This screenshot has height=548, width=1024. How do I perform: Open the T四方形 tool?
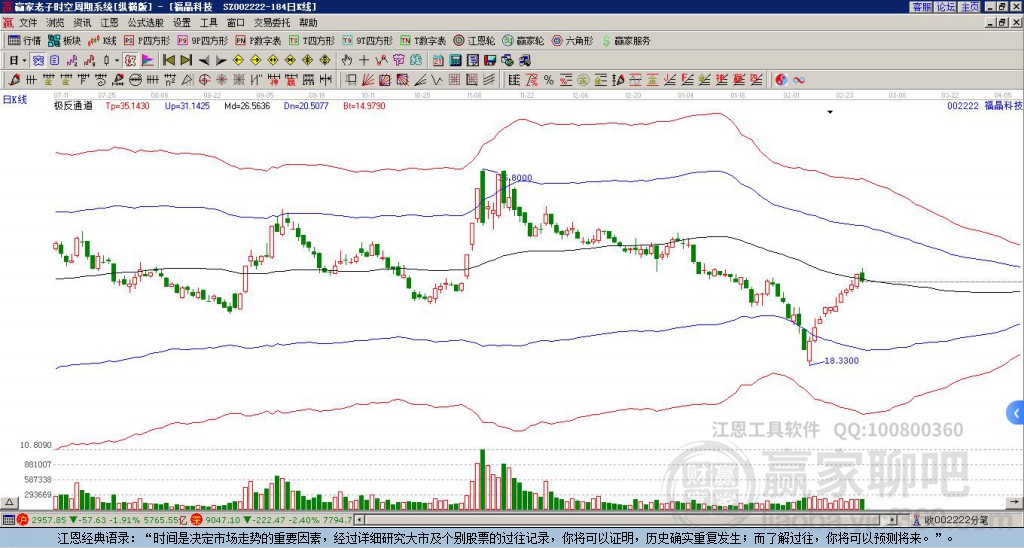click(x=312, y=40)
